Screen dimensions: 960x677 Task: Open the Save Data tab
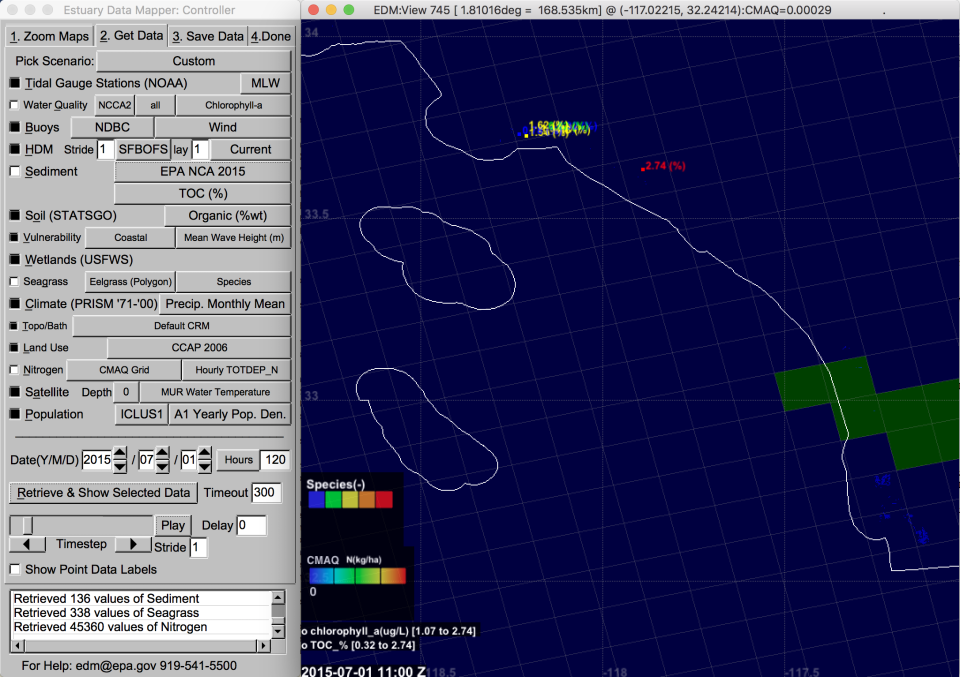click(208, 36)
